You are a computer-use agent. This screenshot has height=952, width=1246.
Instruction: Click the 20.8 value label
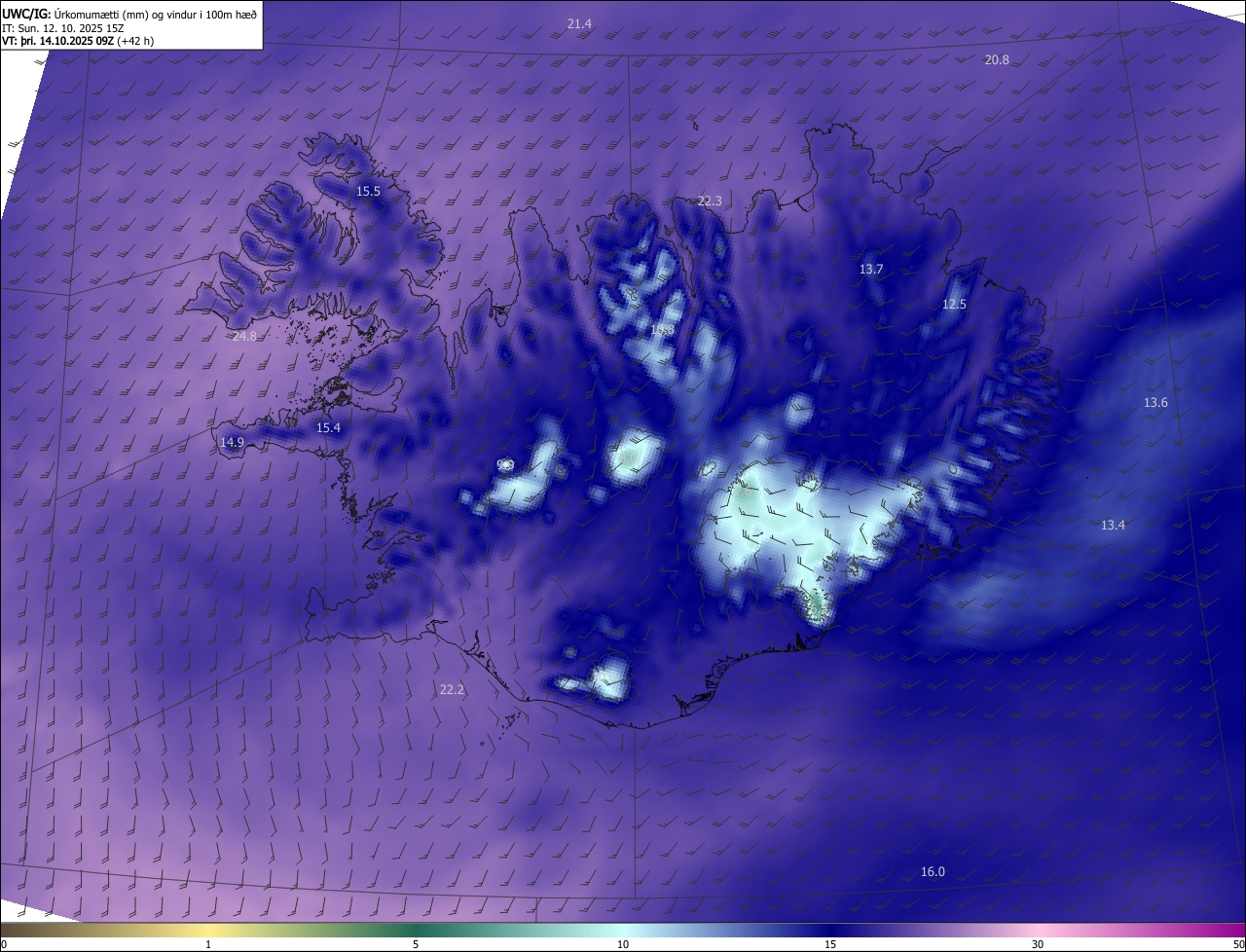(997, 60)
